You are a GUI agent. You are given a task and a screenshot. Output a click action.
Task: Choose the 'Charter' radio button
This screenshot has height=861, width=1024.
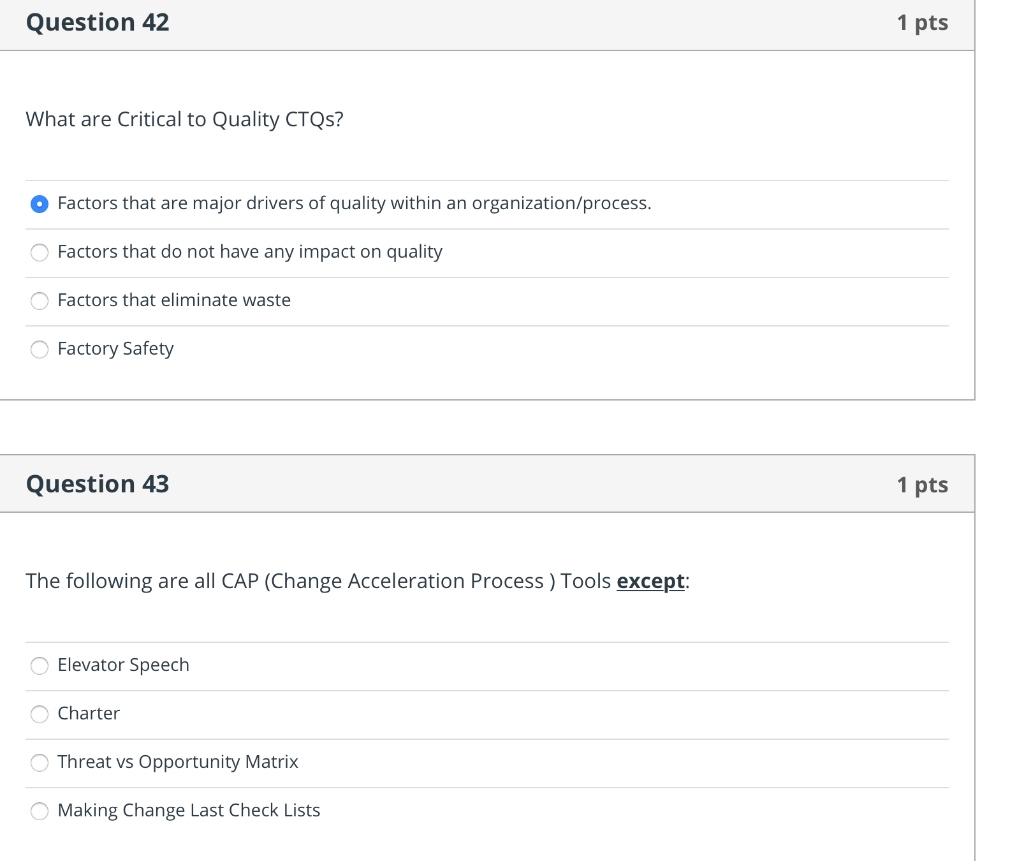(x=39, y=714)
